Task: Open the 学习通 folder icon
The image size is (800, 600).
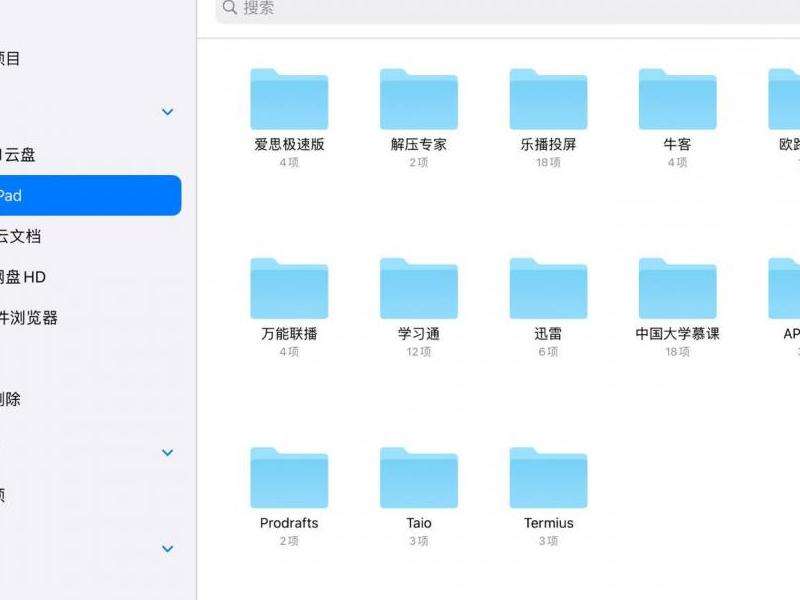Action: point(418,288)
